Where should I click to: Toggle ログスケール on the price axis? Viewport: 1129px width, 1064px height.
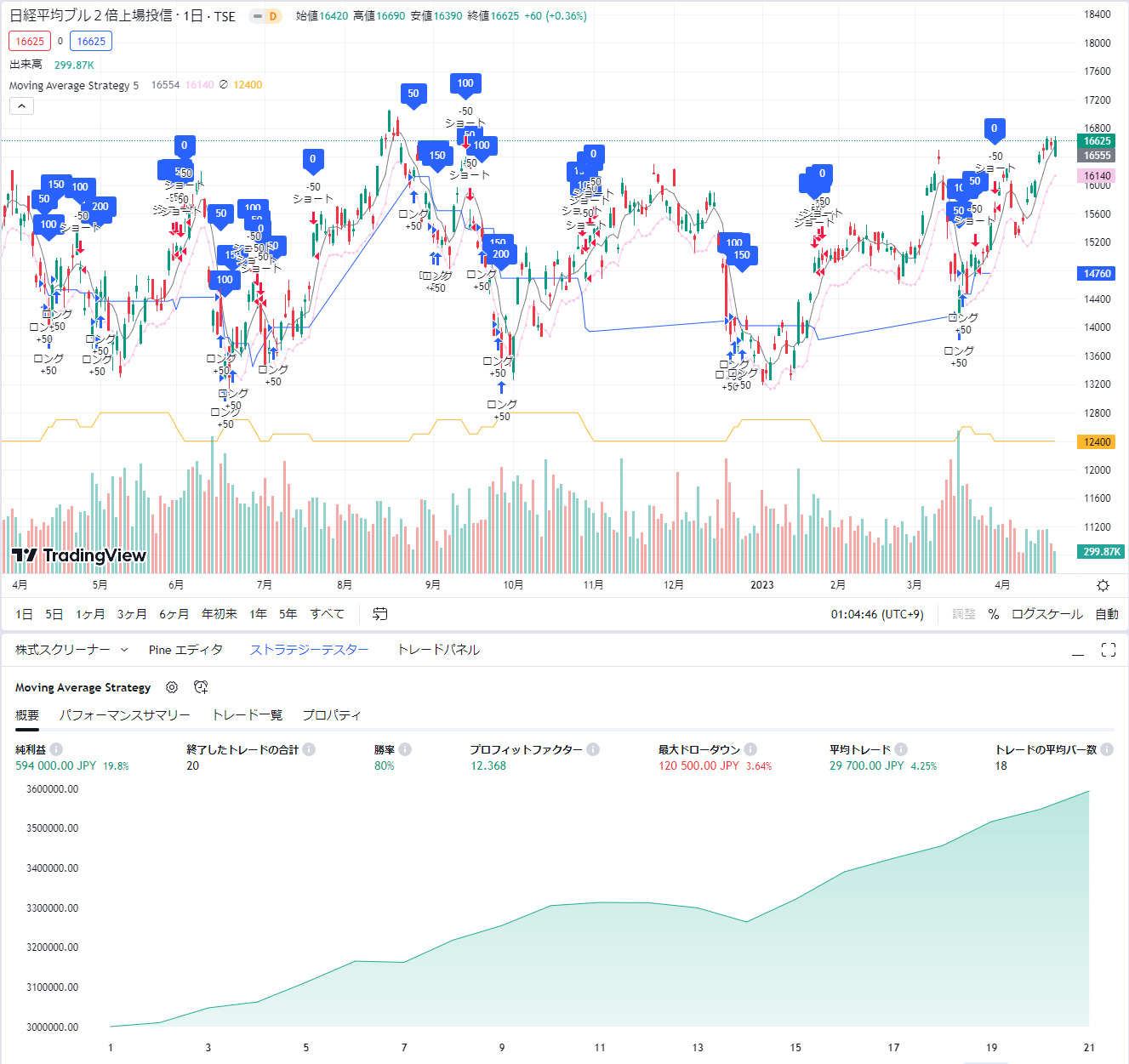[1046, 614]
